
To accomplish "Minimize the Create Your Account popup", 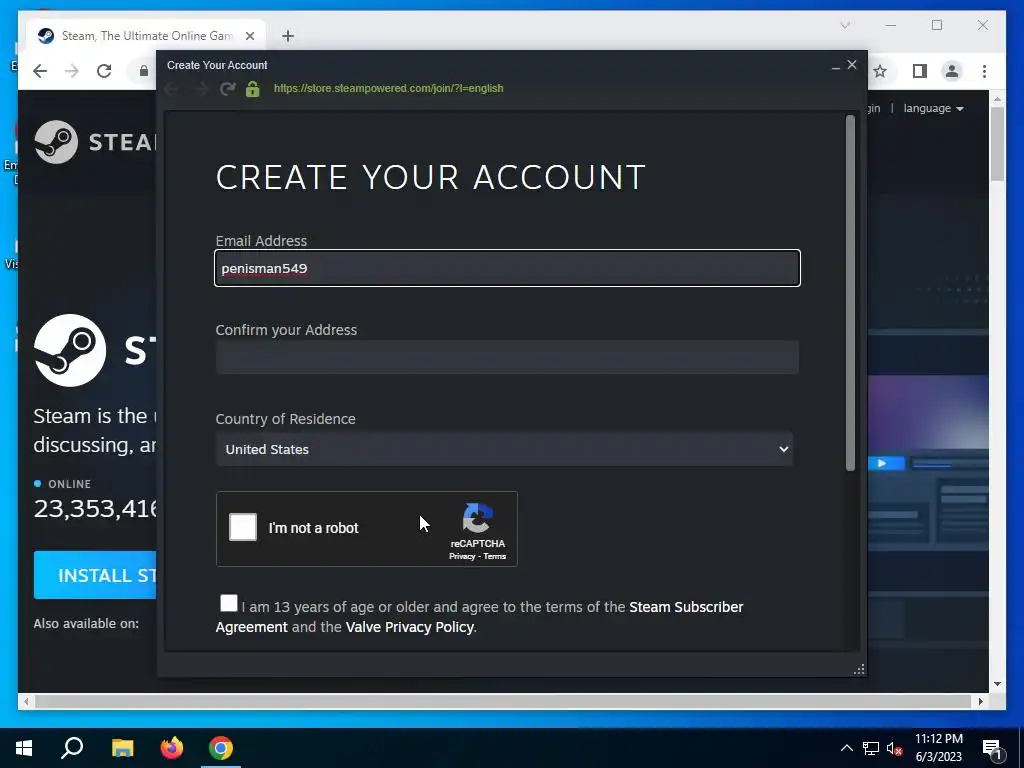I will [836, 67].
